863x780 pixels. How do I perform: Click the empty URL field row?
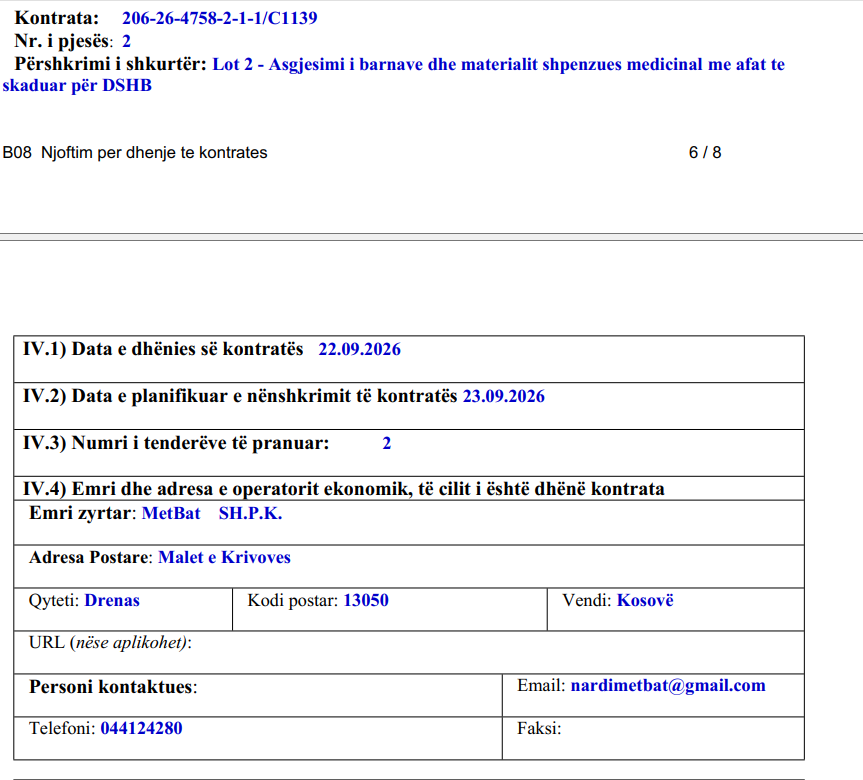pyautogui.click(x=409, y=652)
